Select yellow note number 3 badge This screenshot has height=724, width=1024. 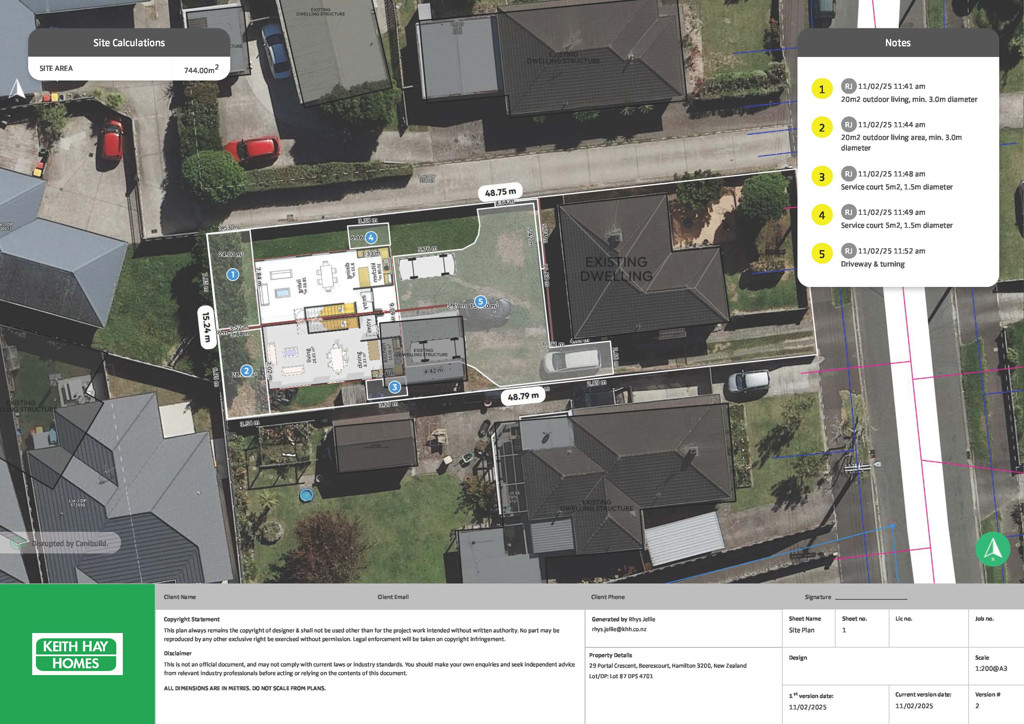pyautogui.click(x=822, y=177)
